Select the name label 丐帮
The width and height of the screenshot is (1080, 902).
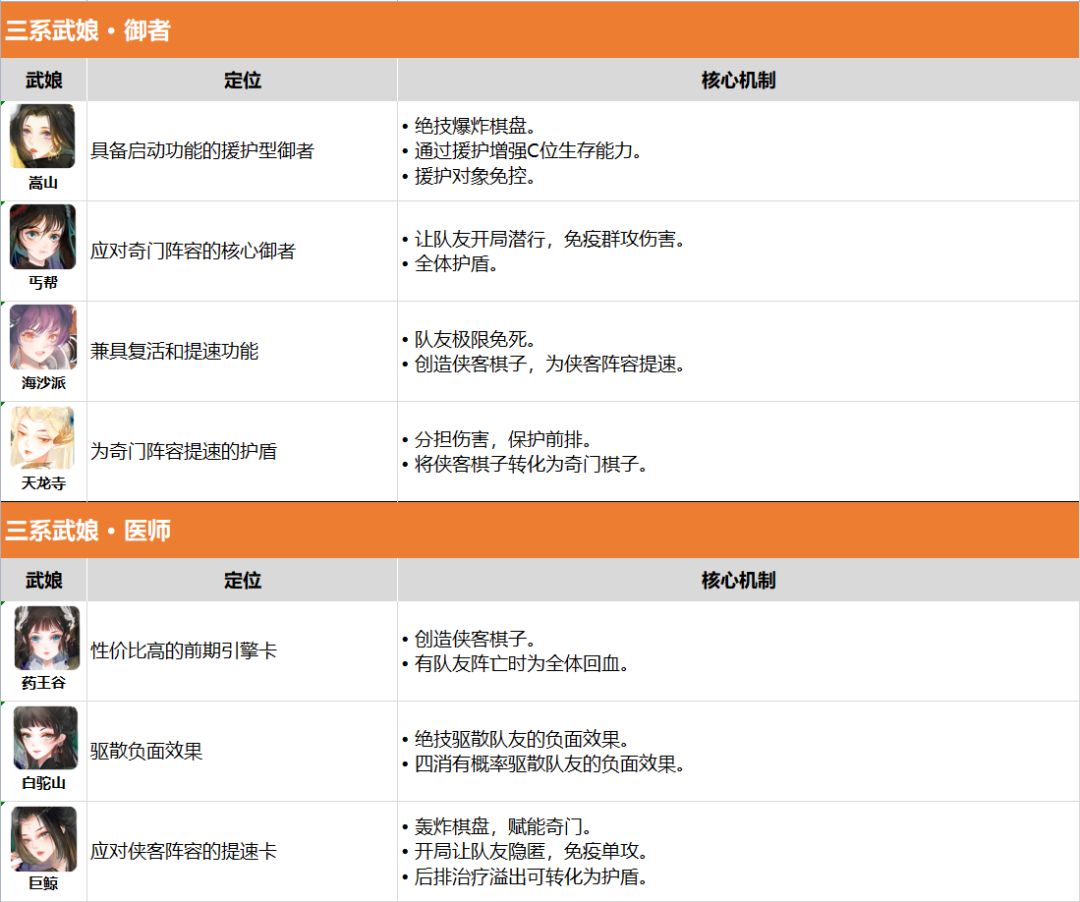(43, 282)
